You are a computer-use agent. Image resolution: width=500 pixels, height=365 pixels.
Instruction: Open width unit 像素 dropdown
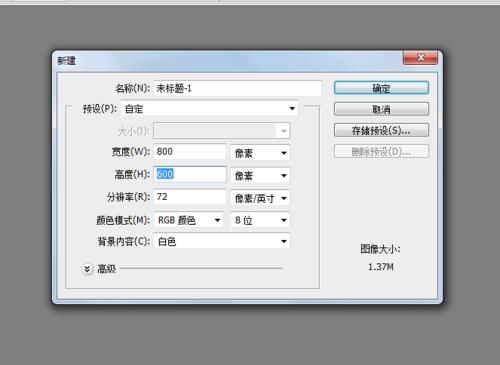pyautogui.click(x=260, y=153)
